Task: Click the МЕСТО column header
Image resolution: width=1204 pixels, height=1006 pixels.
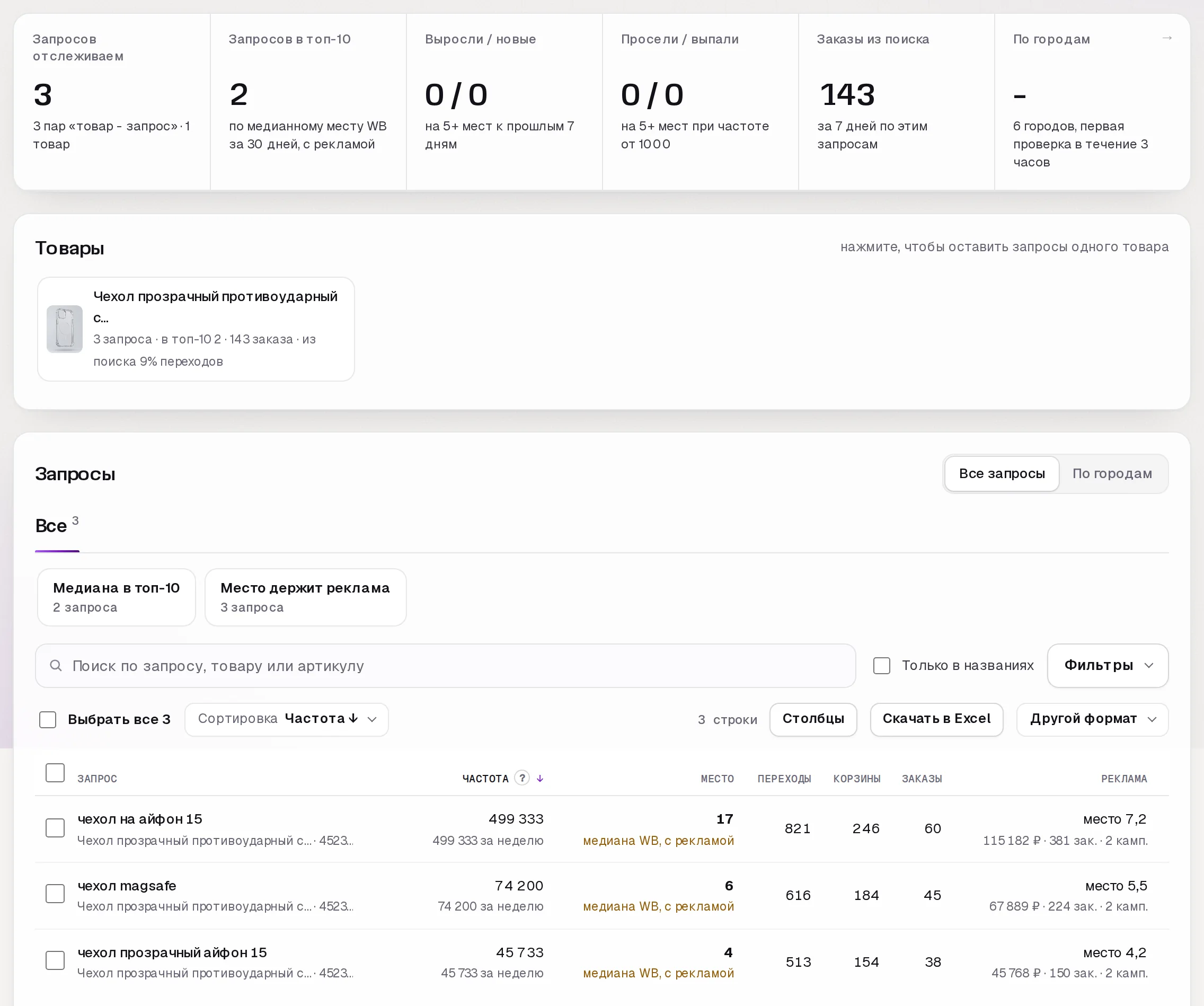Action: click(717, 779)
